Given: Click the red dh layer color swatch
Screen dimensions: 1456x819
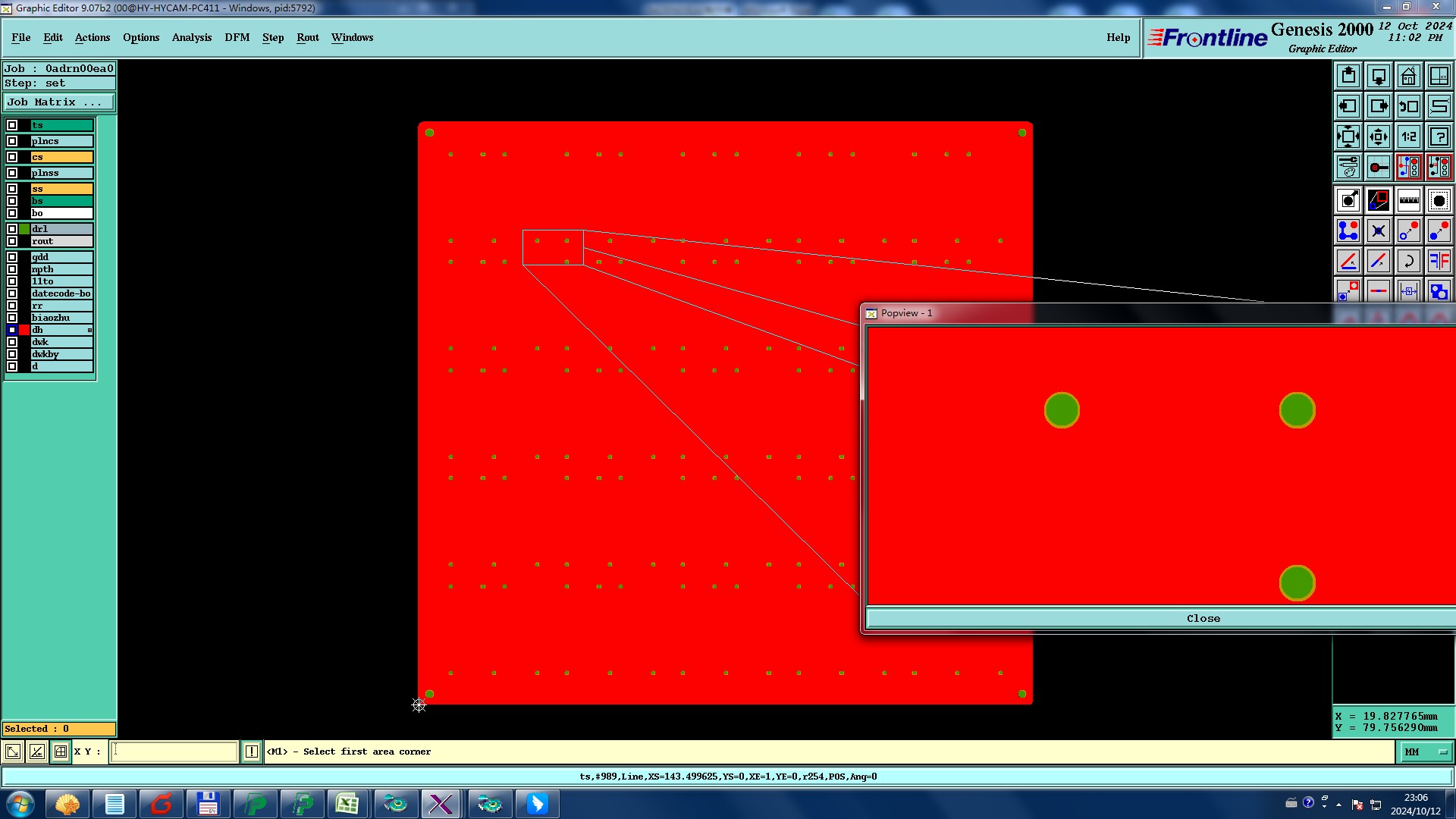Looking at the screenshot, I should (24, 330).
